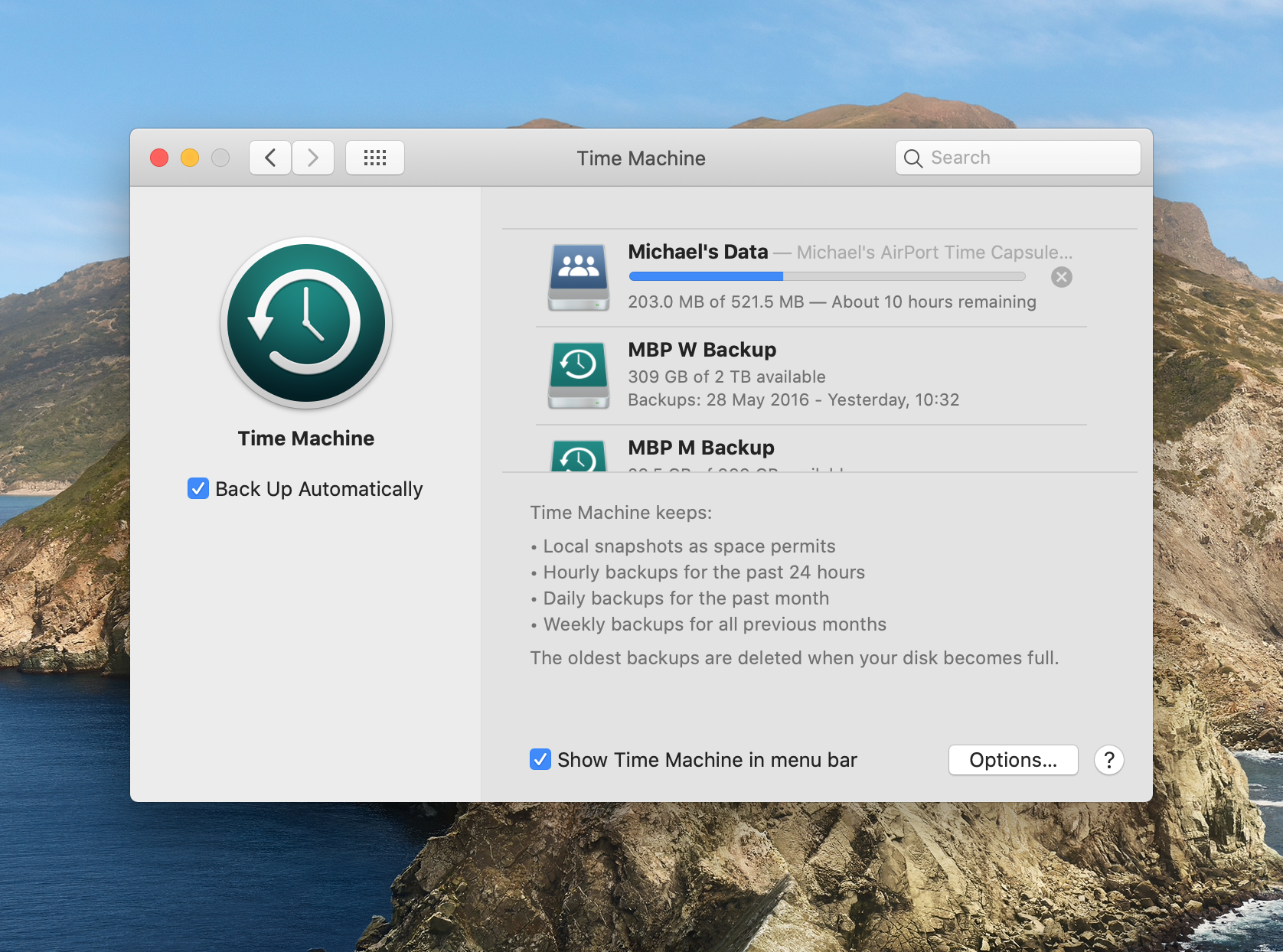Select the MBP M Backup entry title
This screenshot has width=1283, height=952.
pos(700,448)
